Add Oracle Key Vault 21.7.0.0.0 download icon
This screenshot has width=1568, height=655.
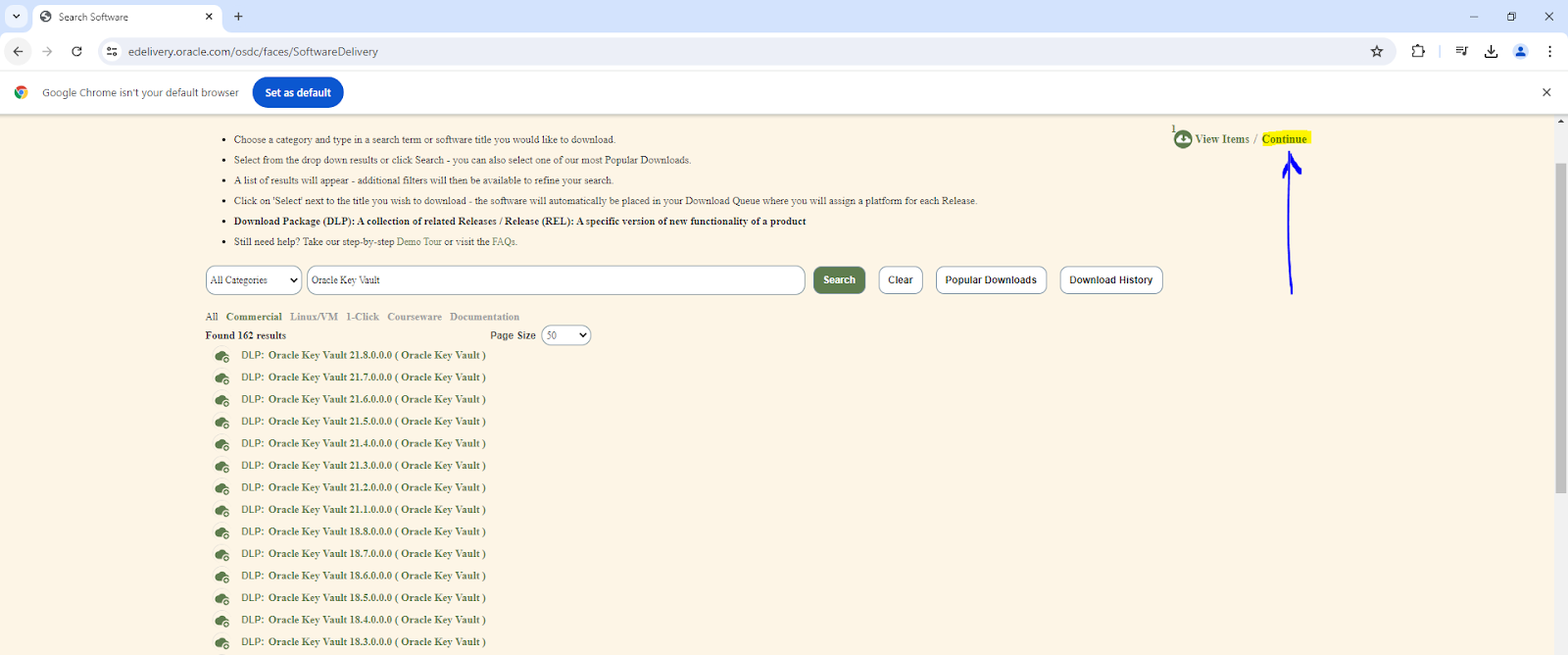[x=222, y=378]
